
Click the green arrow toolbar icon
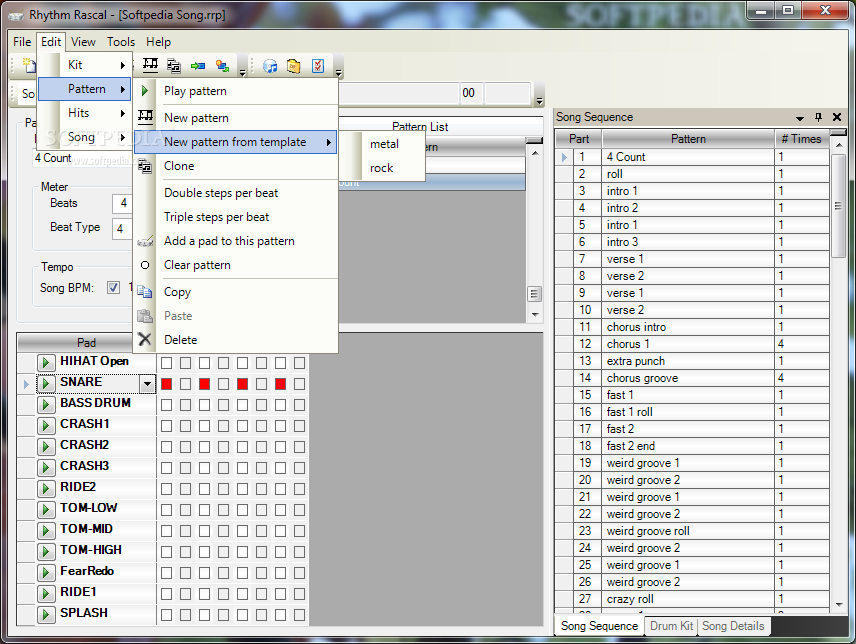point(198,66)
